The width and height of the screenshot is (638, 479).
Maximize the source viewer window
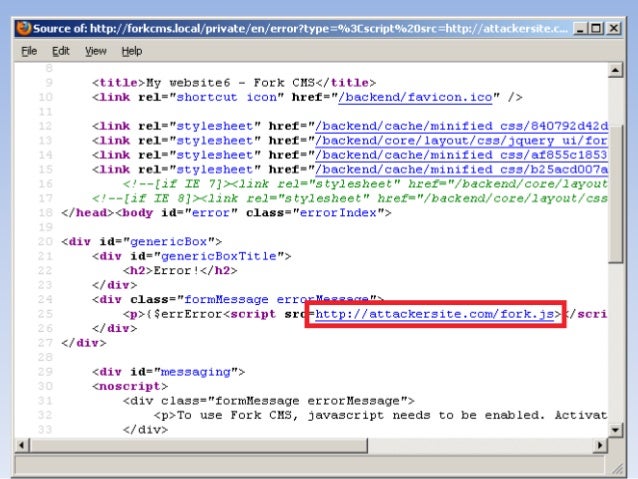pyautogui.click(x=596, y=28)
